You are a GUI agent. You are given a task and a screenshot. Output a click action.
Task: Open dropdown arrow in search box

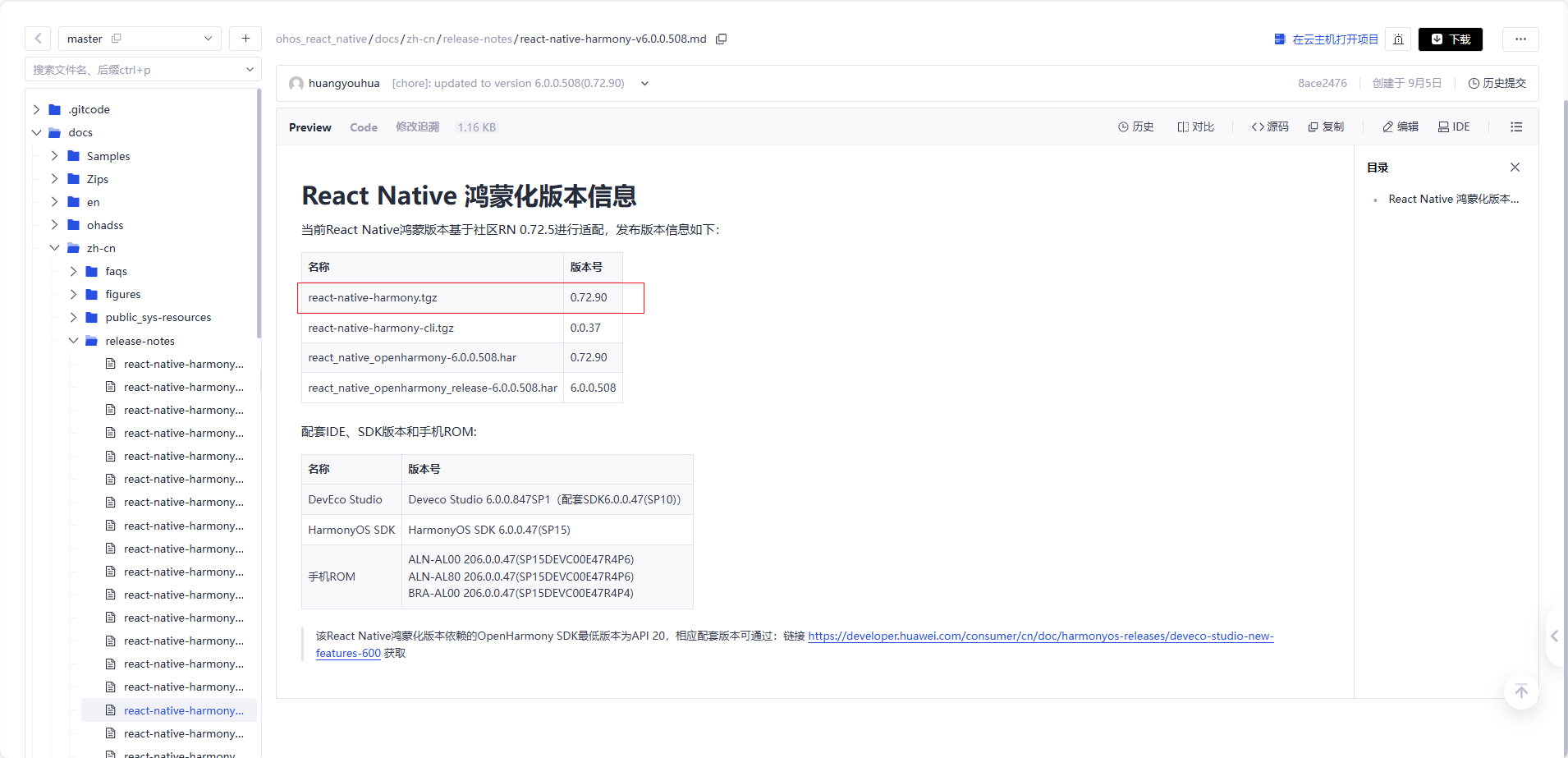click(x=250, y=70)
